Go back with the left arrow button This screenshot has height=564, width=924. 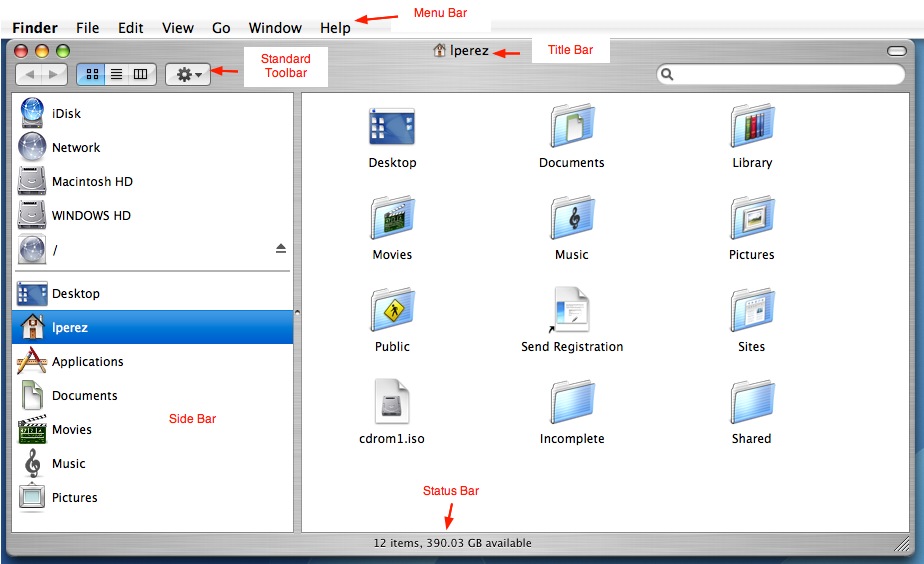coord(29,74)
